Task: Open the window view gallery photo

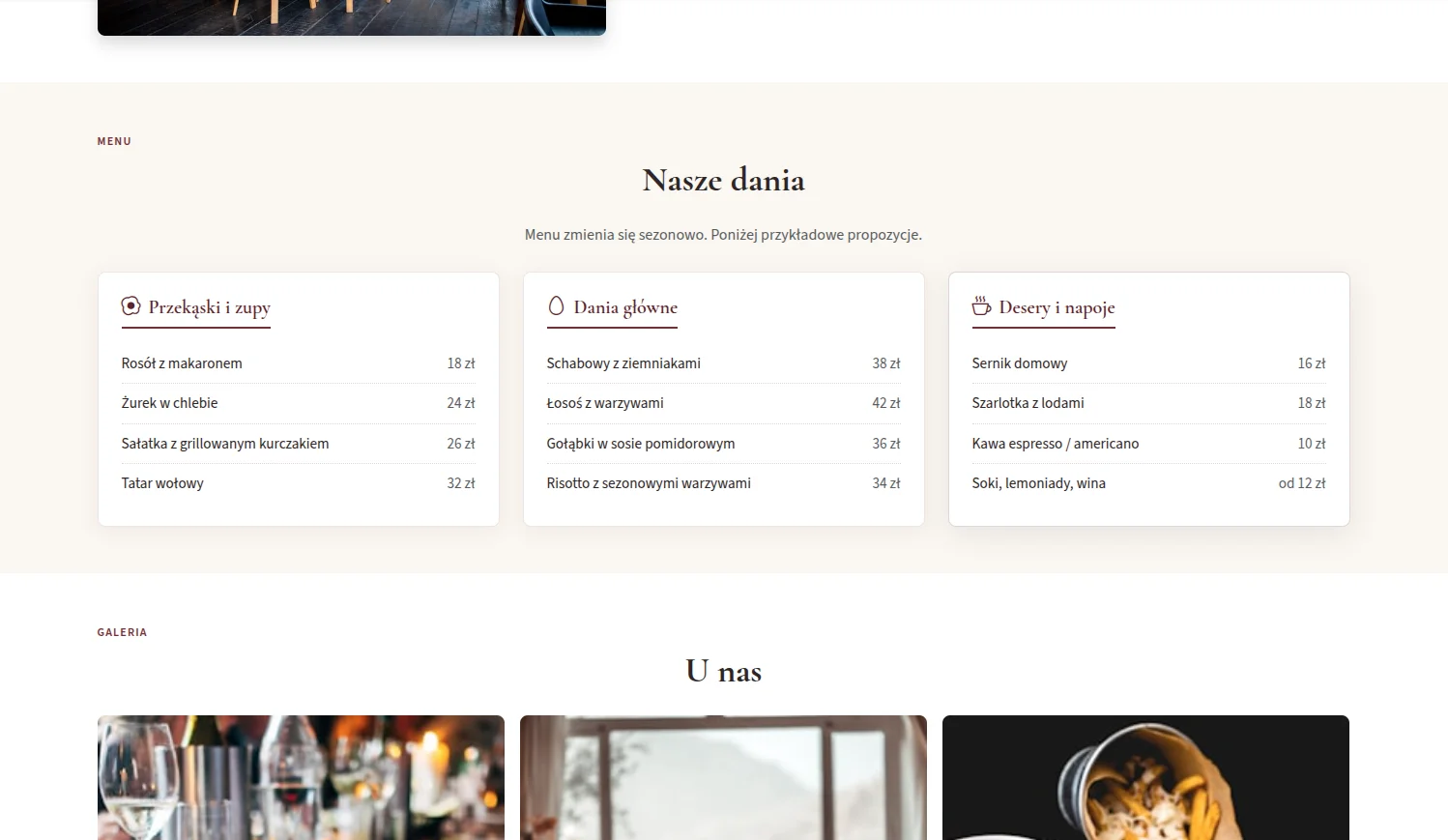Action: pyautogui.click(x=723, y=777)
